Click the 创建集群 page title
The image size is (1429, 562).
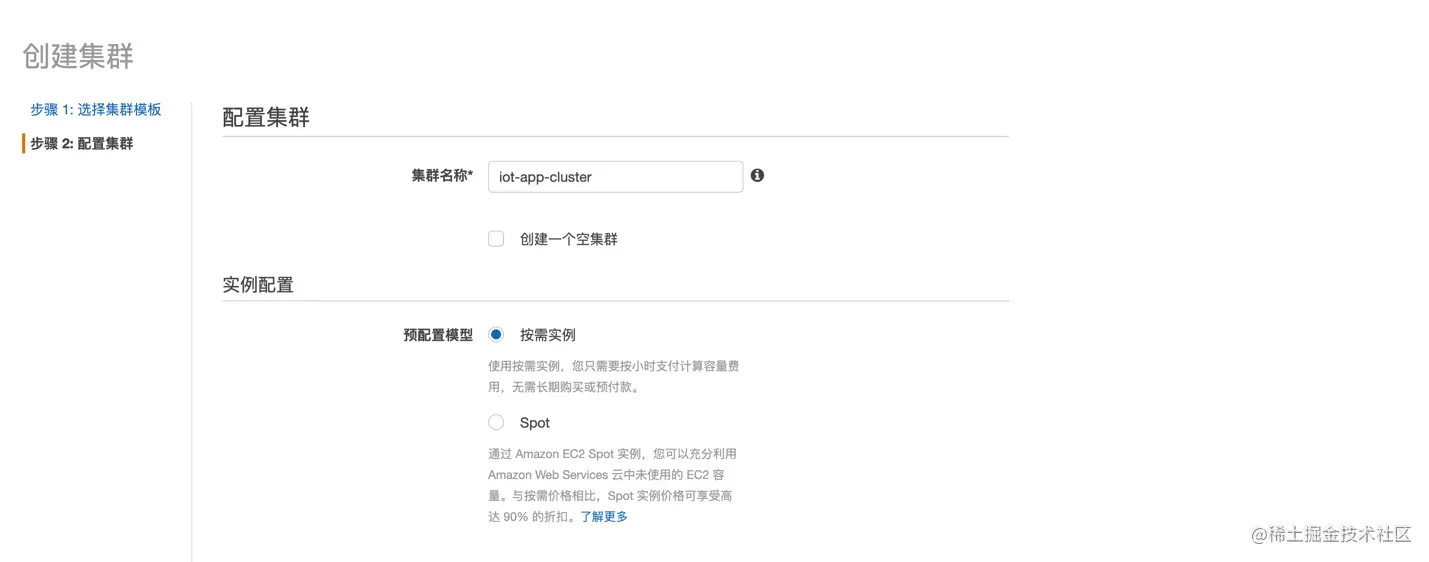click(x=78, y=57)
